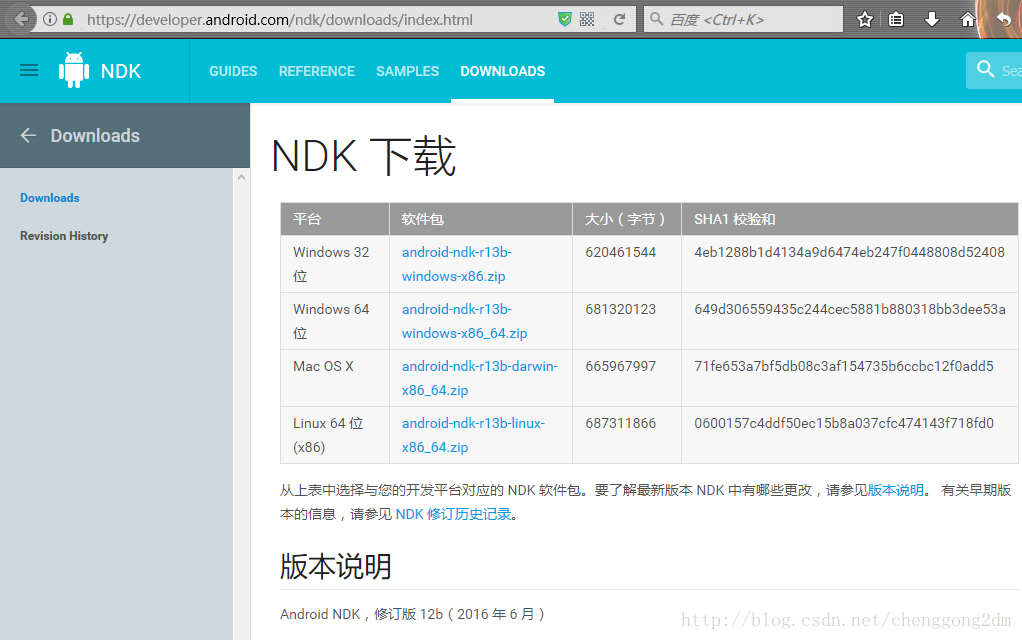Image resolution: width=1022 pixels, height=640 pixels.
Task: Collapse the Downloads sidebar with back arrow
Action: tap(28, 135)
